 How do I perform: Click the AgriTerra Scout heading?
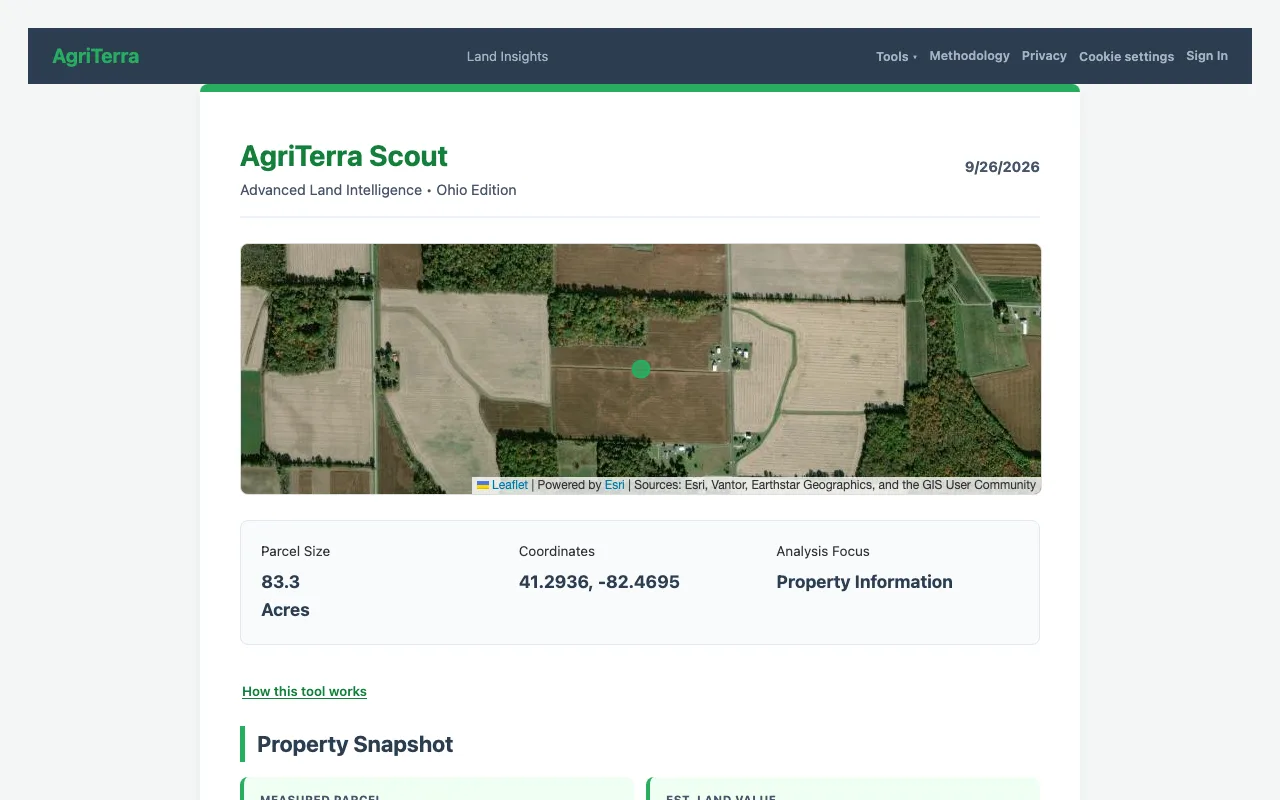(344, 156)
